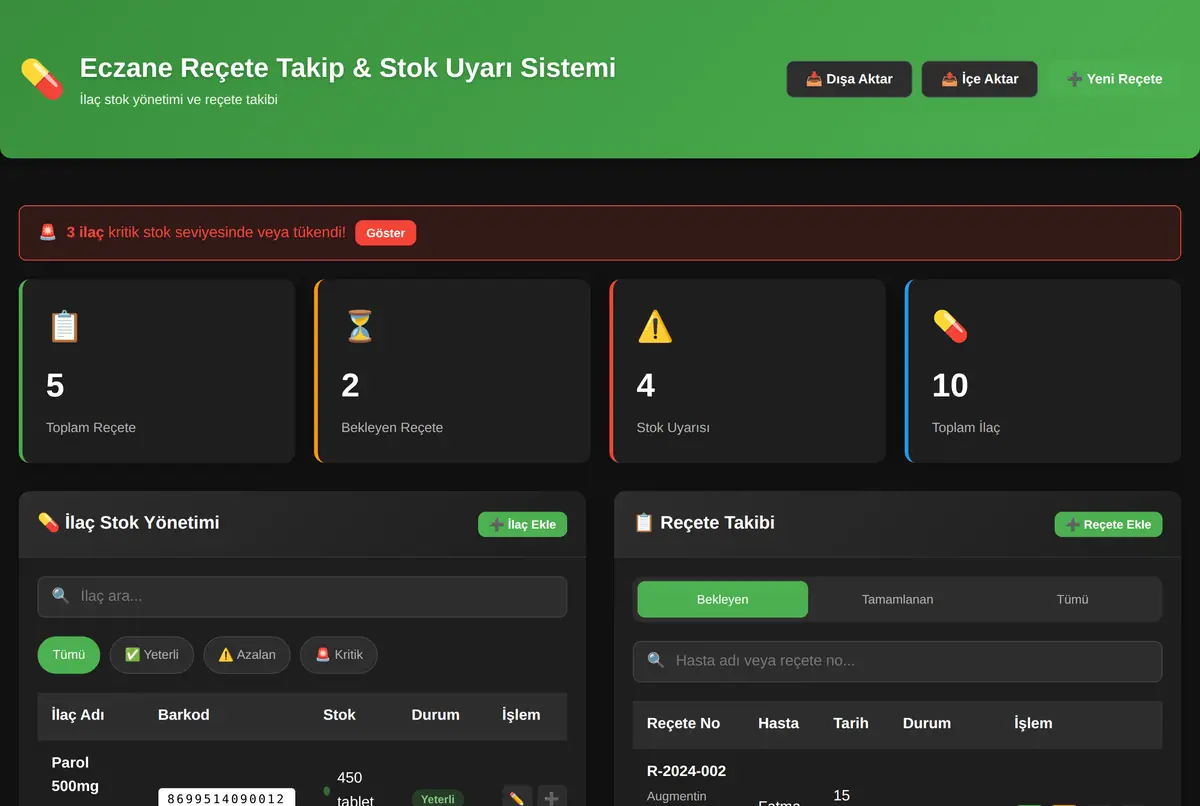
Task: Filter stock by Azalan chip
Action: tap(247, 655)
